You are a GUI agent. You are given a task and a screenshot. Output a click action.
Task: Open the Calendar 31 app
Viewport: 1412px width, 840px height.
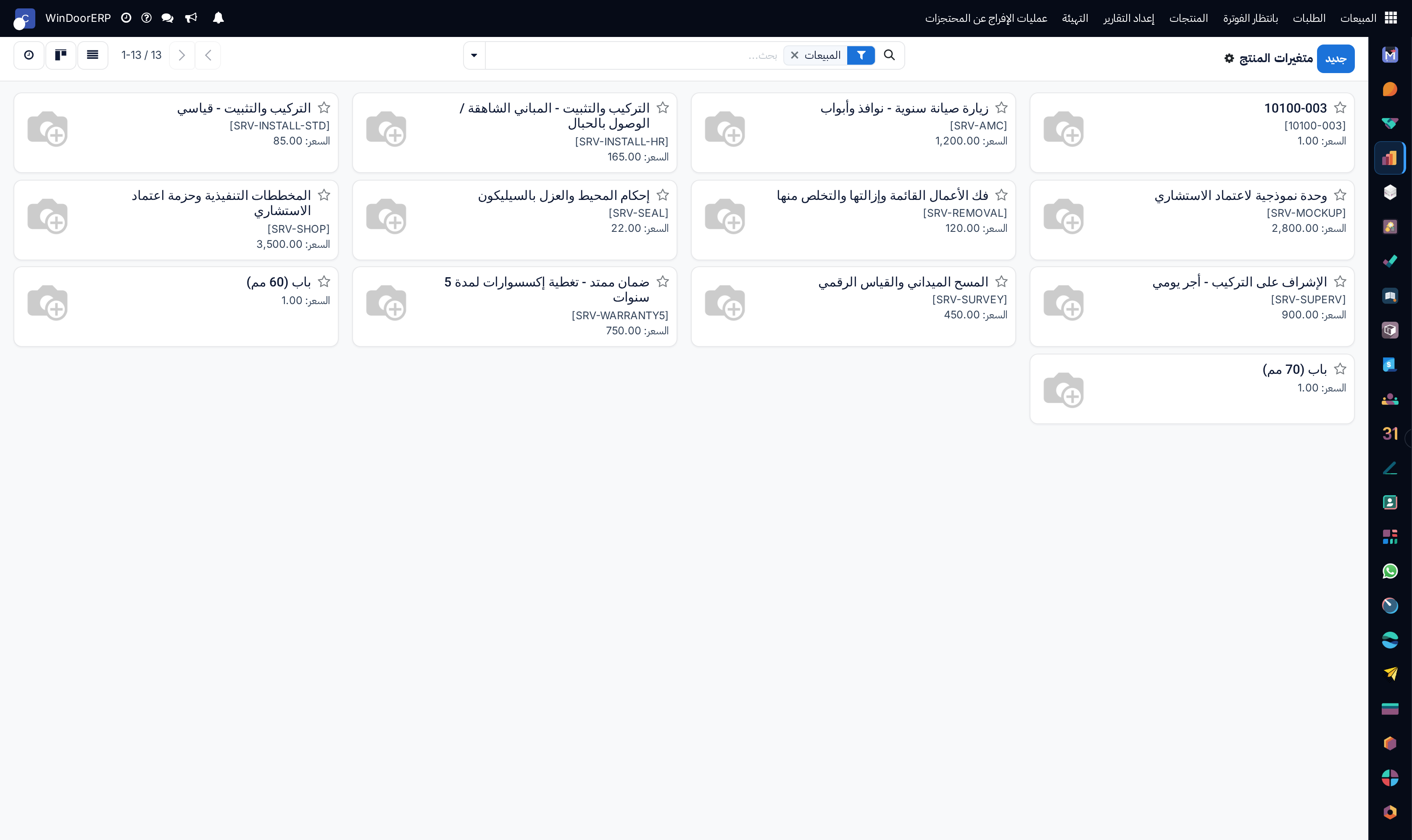[1390, 433]
